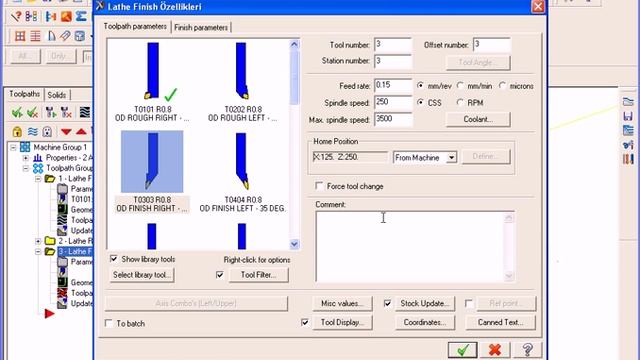
Task: Toggle checkbox beside Tool Display button
Action: (x=305, y=322)
